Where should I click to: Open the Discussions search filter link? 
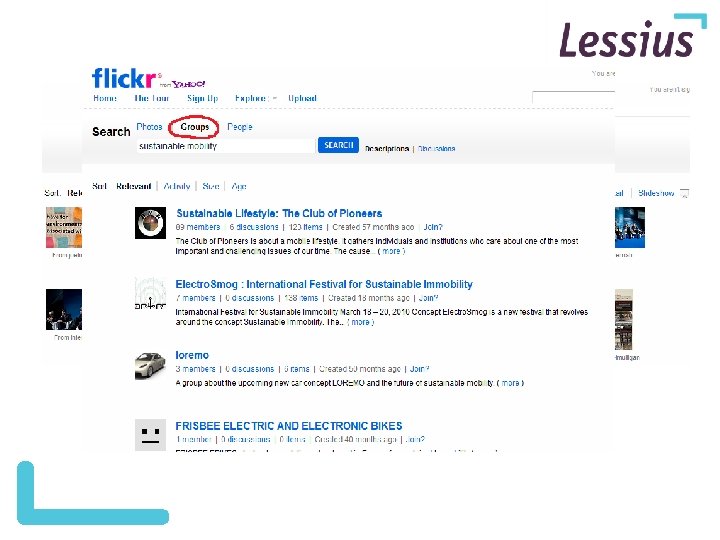click(x=437, y=149)
